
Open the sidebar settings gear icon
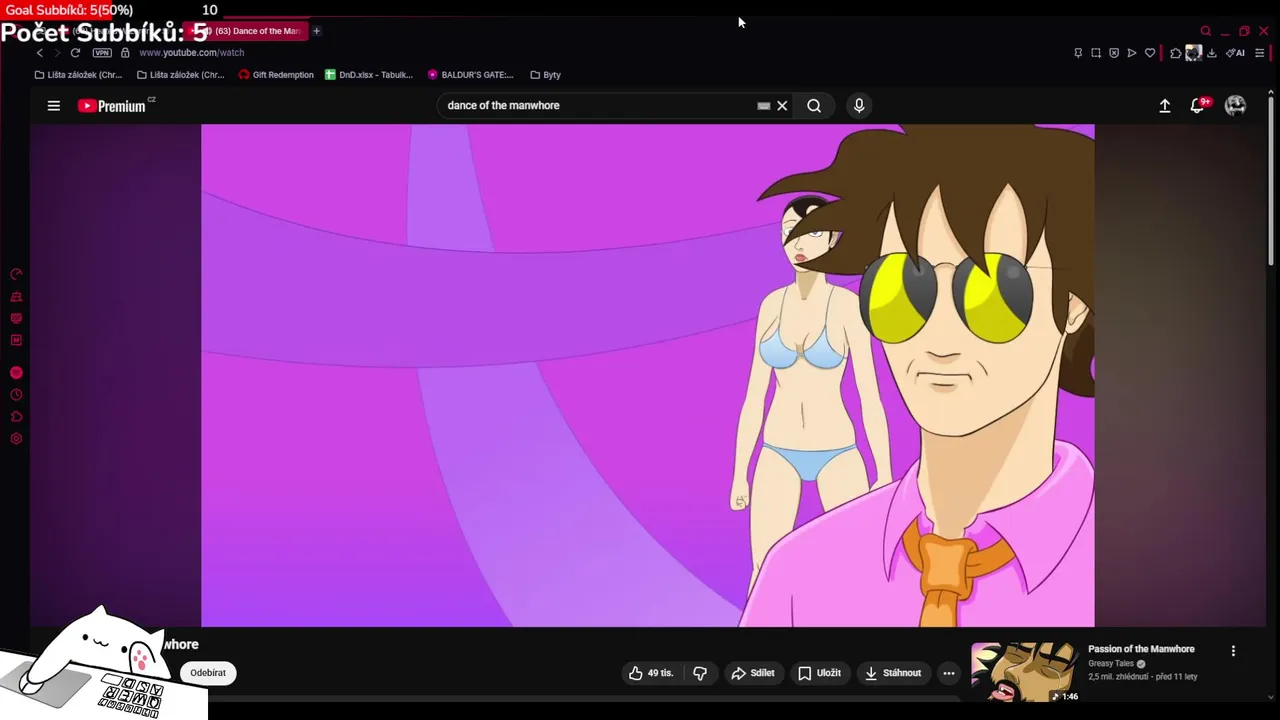(16, 439)
